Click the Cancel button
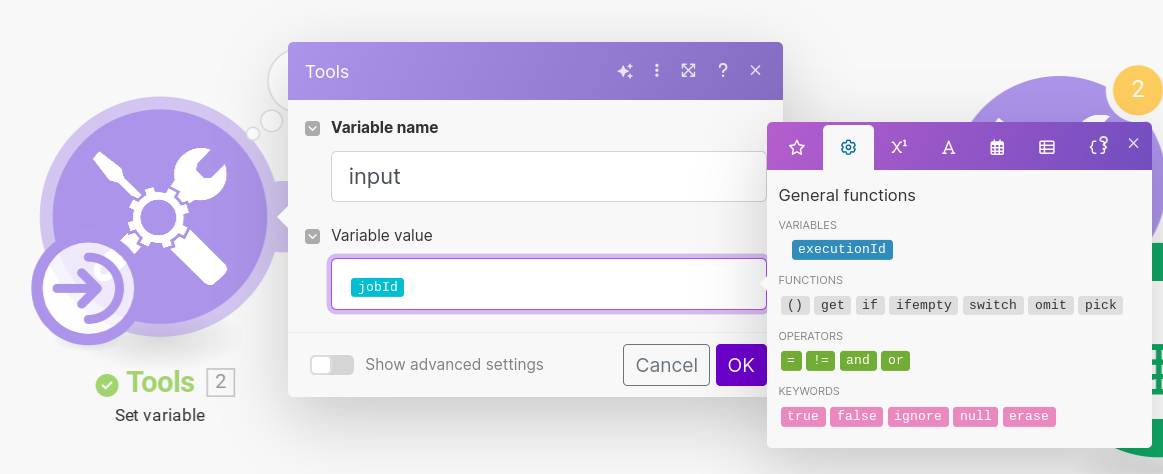 click(x=666, y=365)
